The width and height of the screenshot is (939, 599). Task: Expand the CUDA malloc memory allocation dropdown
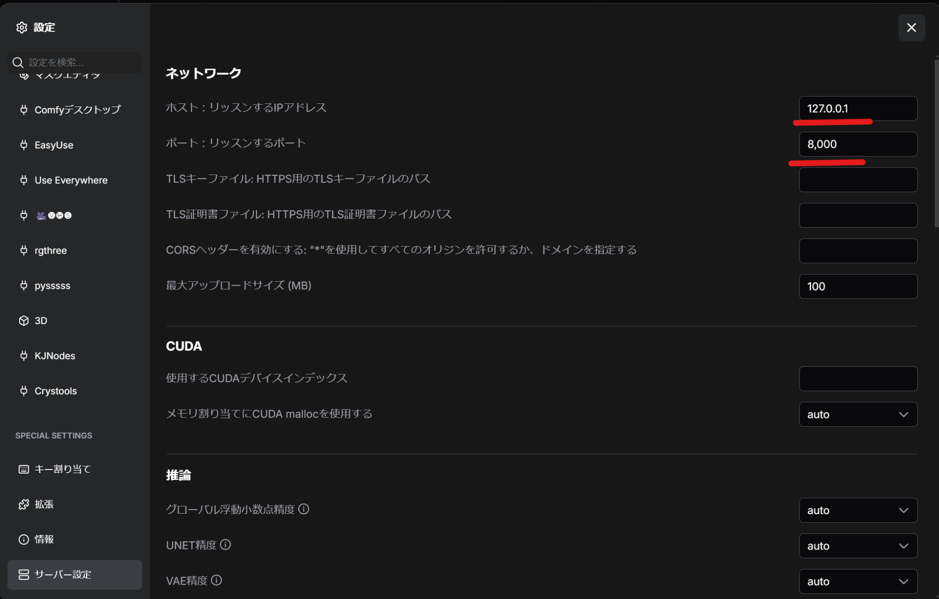[x=857, y=414]
